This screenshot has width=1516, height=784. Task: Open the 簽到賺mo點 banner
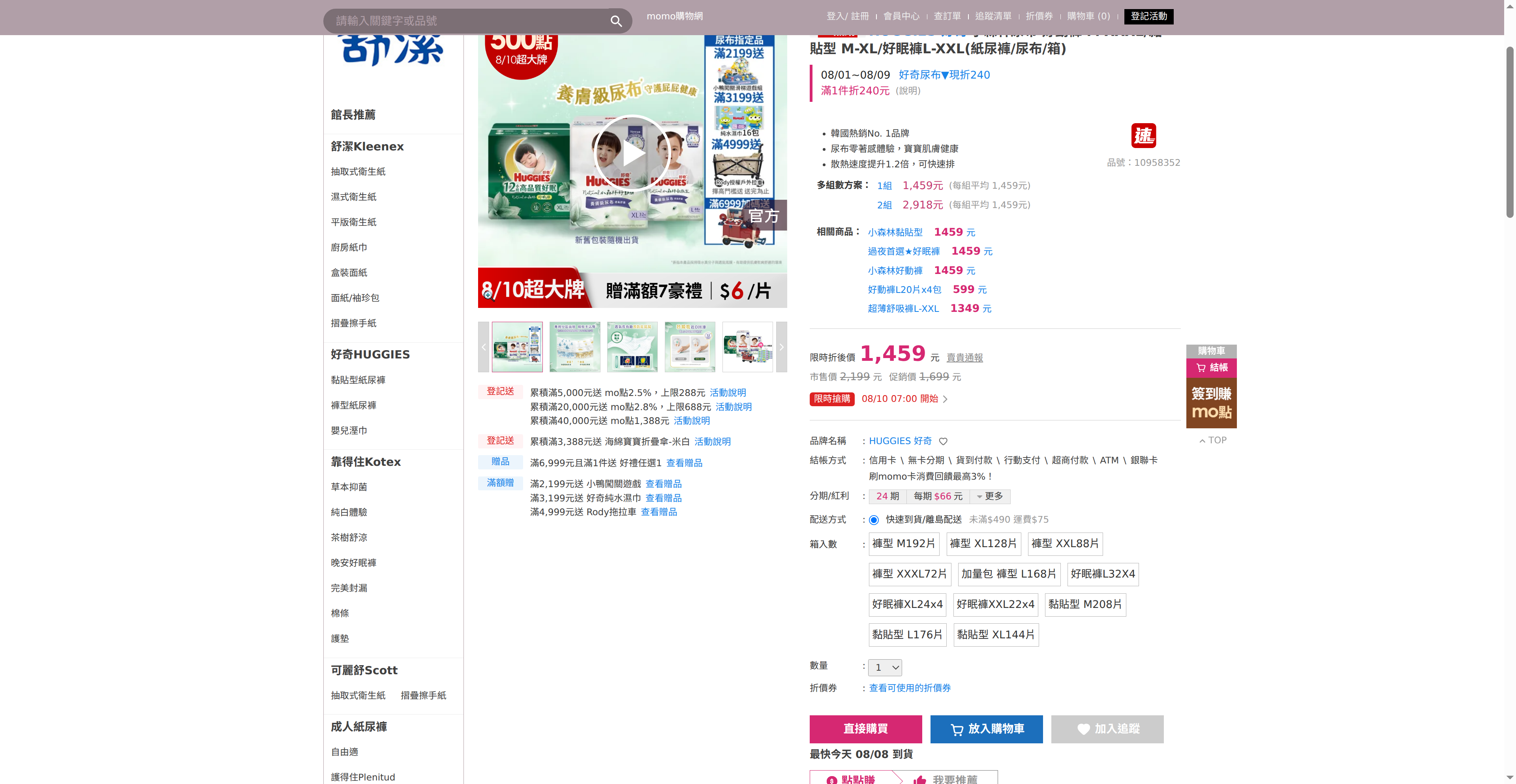click(x=1211, y=403)
